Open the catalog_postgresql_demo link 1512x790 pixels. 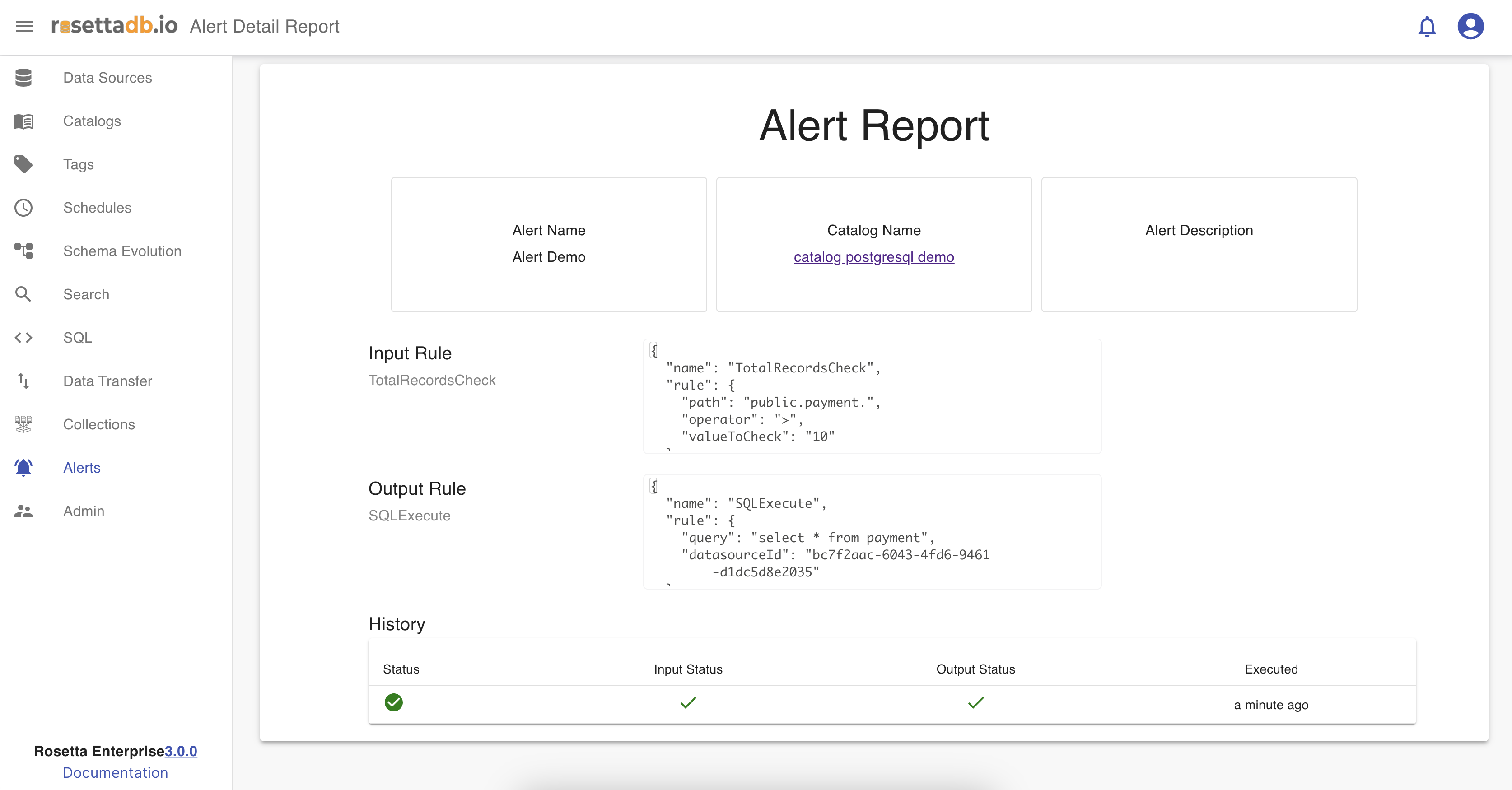click(873, 257)
